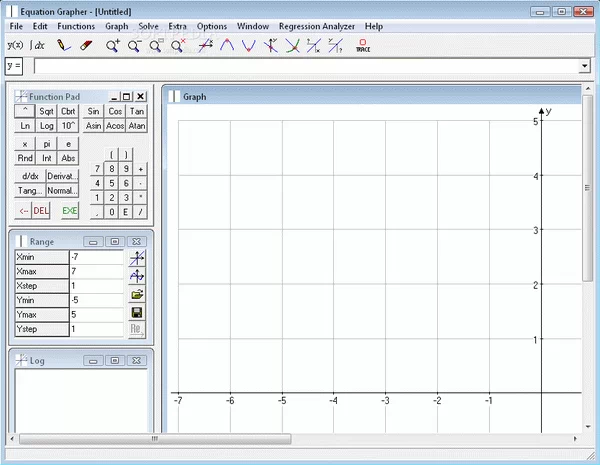Viewport: 600px width, 465px height.
Task: Close the Function Pad panel
Action: click(x=141, y=96)
